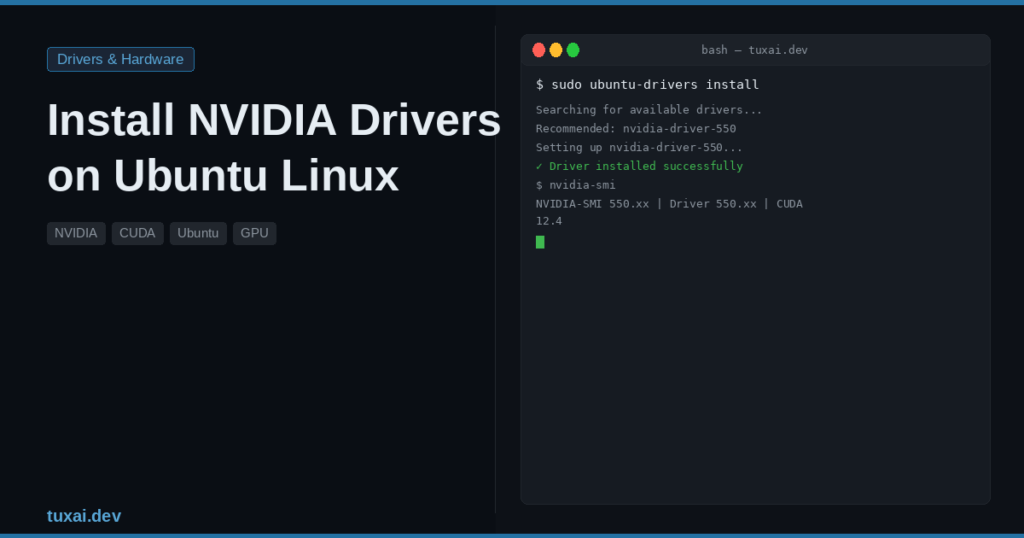Click the '$ nvidia-smi' command line
The image size is (1024, 538).
(x=575, y=185)
